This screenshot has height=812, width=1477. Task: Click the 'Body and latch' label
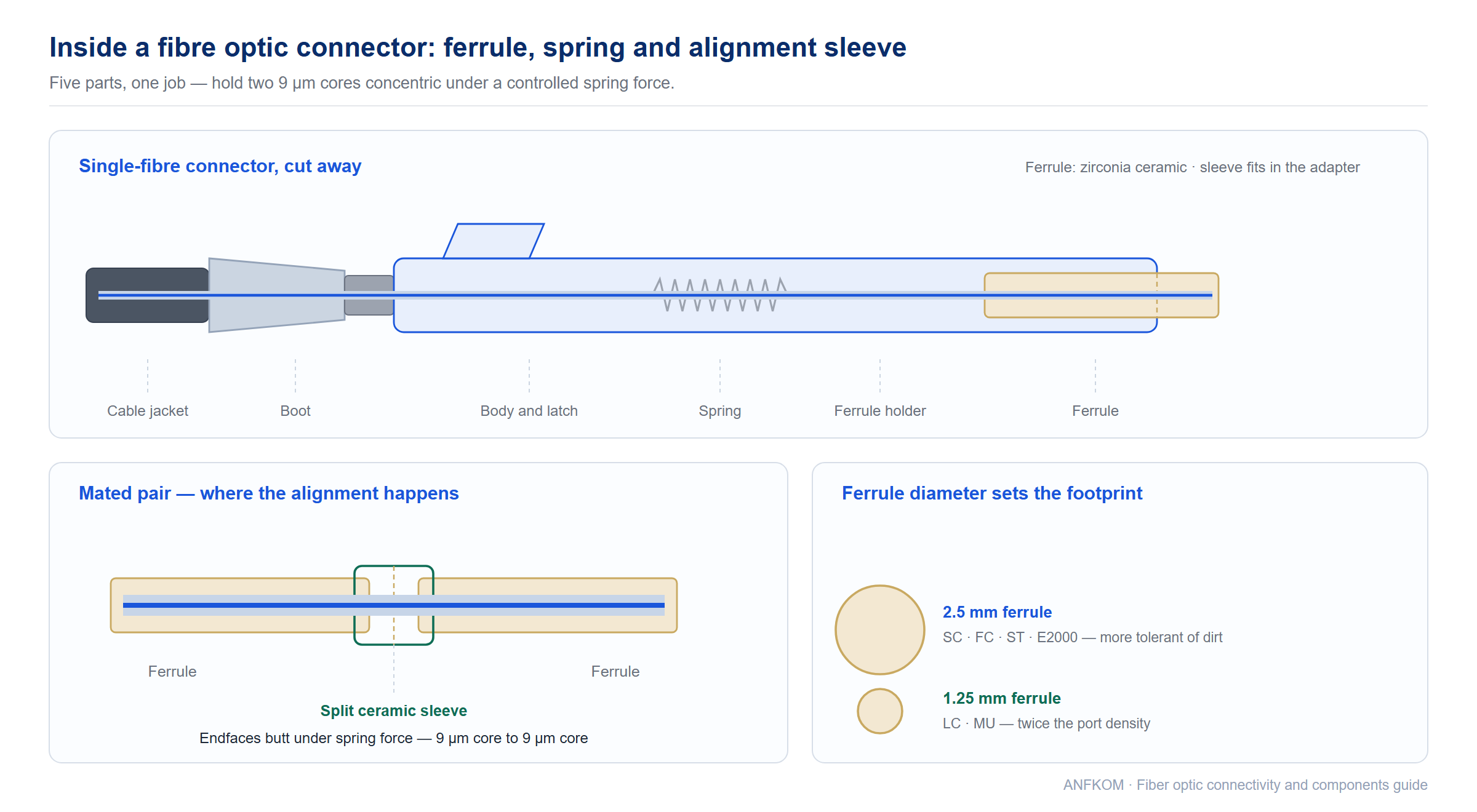[529, 411]
